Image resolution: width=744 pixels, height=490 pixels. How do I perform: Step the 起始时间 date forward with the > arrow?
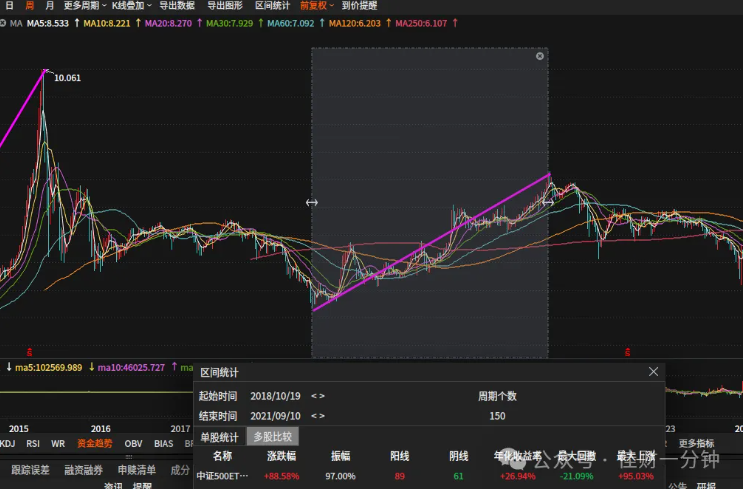tap(322, 396)
